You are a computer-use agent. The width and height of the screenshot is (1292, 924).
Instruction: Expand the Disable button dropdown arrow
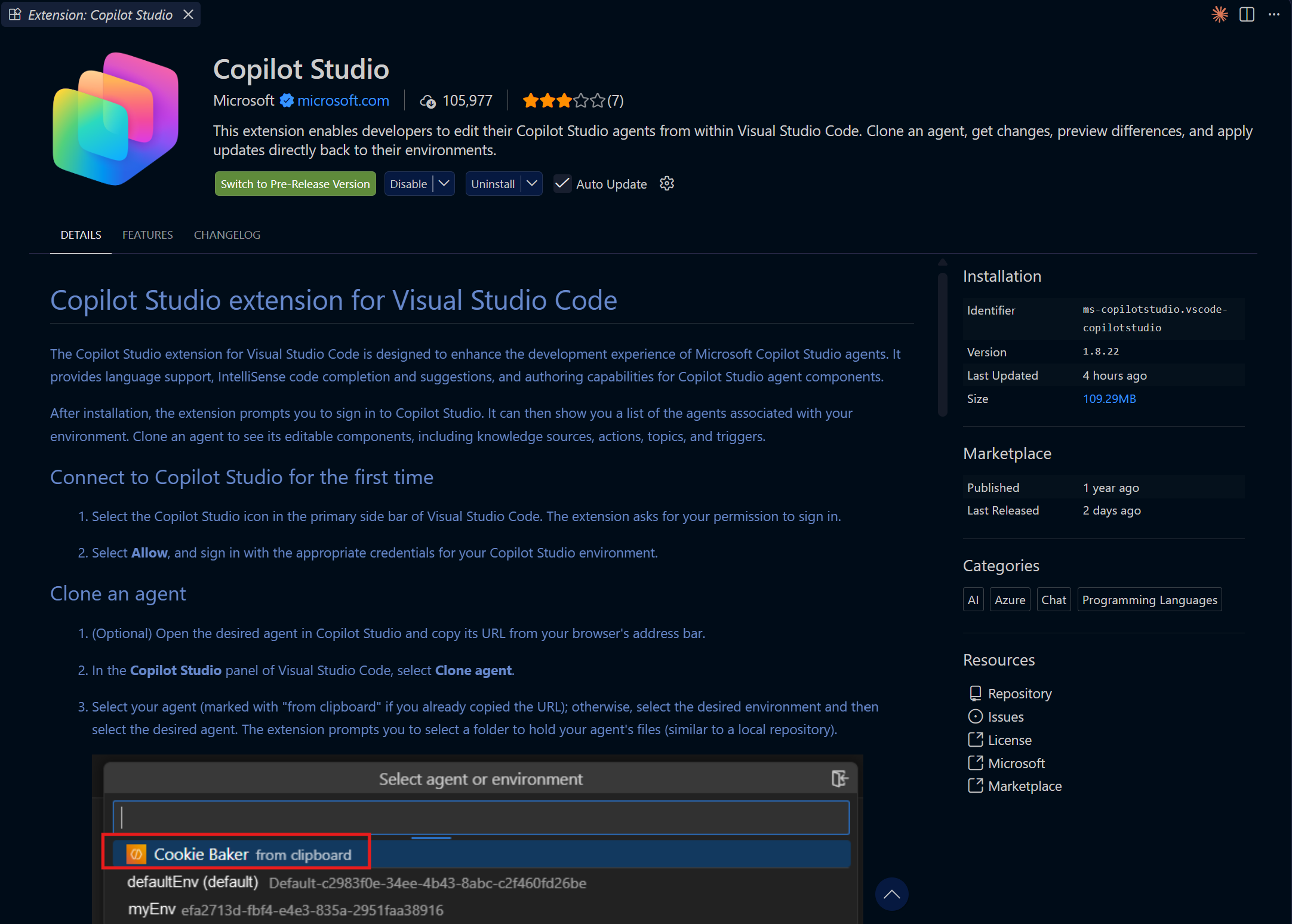(444, 184)
